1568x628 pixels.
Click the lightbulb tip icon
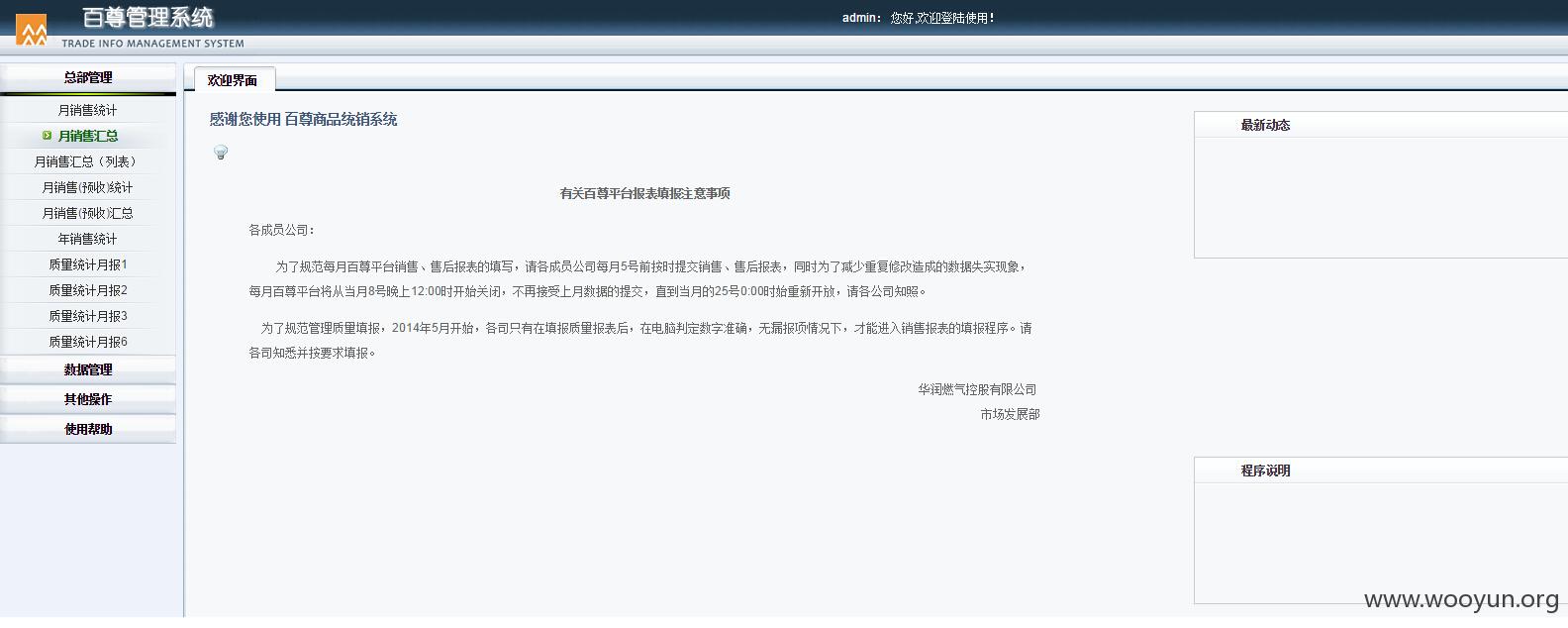tap(221, 153)
